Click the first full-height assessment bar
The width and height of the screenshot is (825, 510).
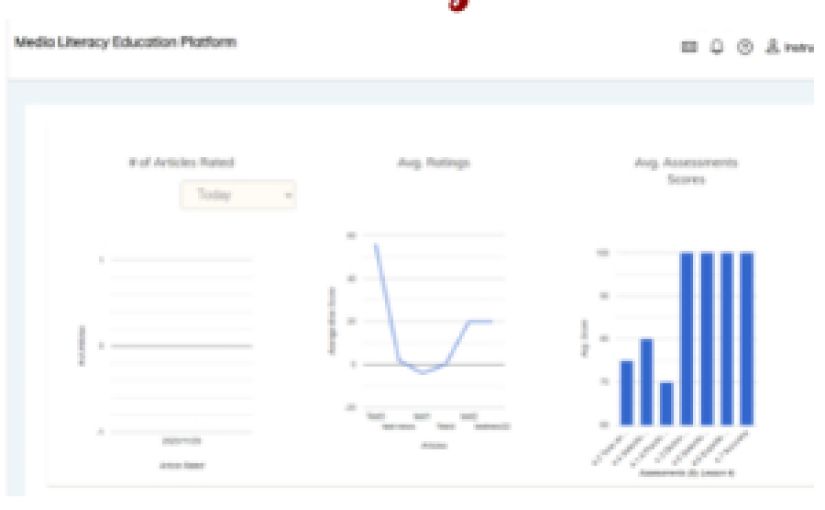click(x=686, y=338)
